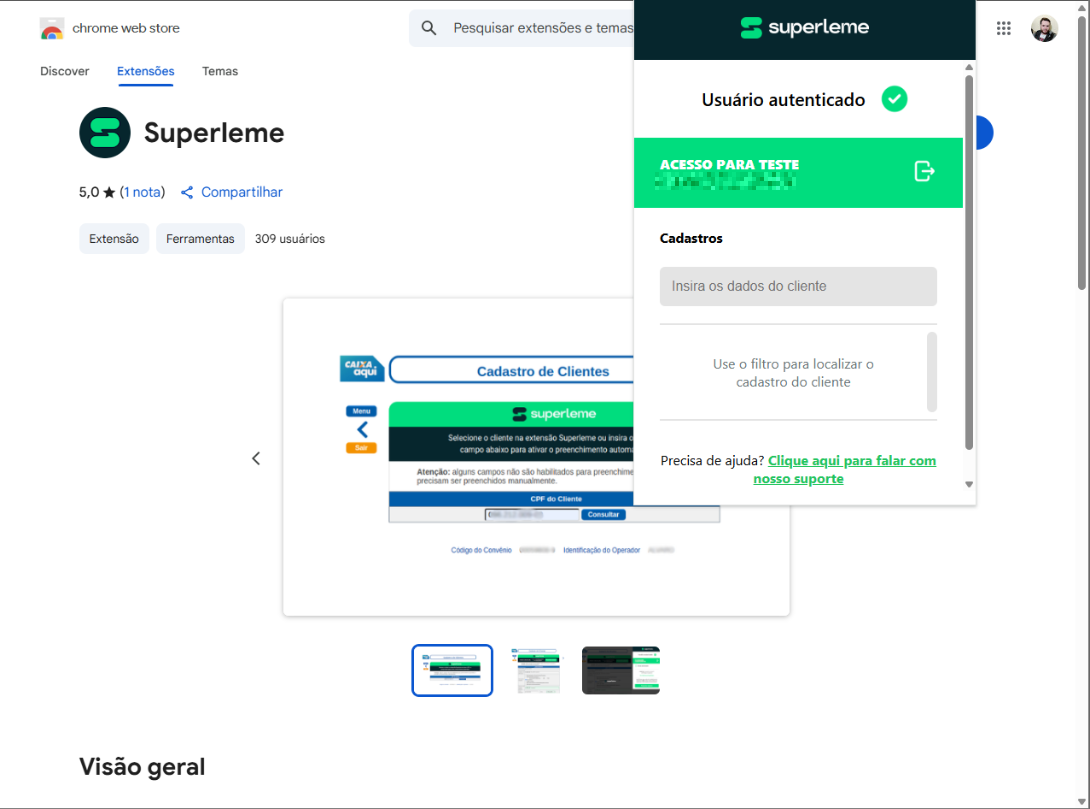Click the Superleme extension logo on store page
Viewport: 1090px width, 809px height.
[104, 132]
